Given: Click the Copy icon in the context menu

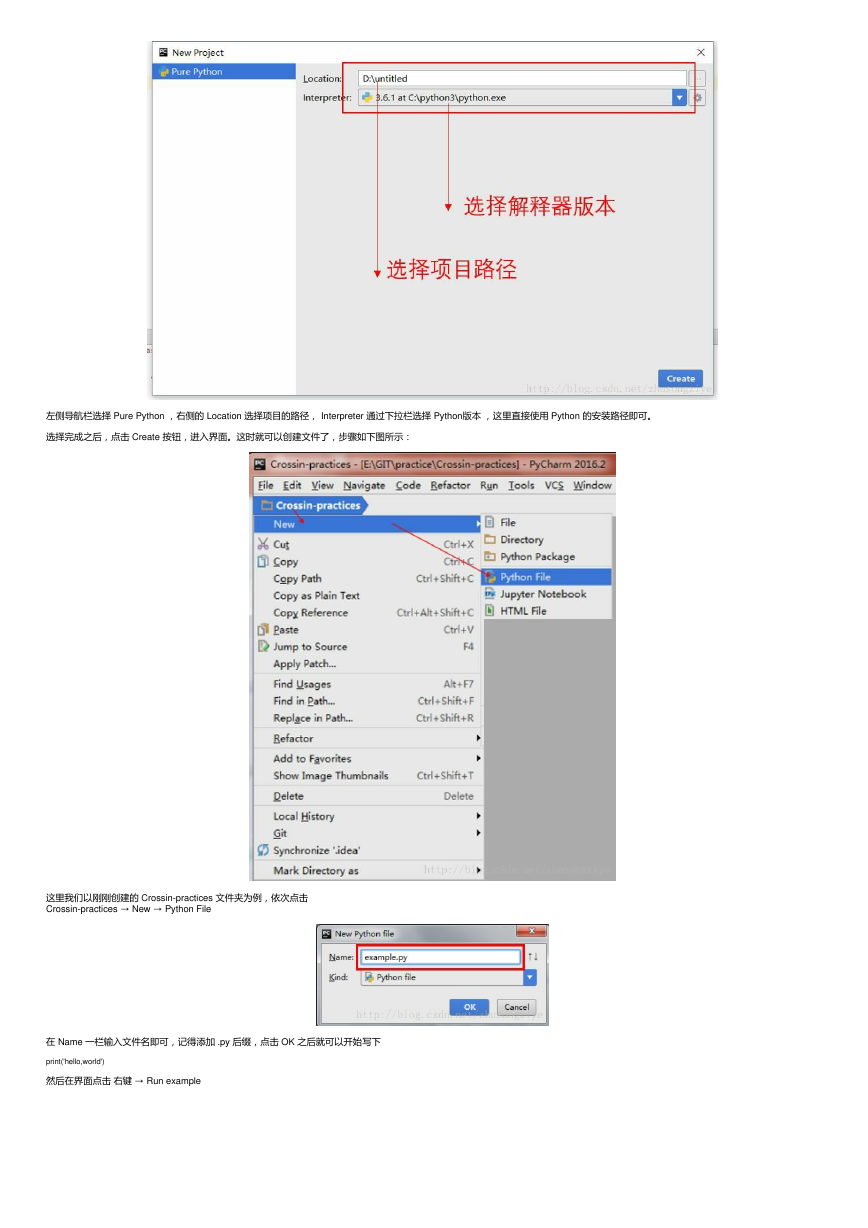Looking at the screenshot, I should (x=263, y=561).
